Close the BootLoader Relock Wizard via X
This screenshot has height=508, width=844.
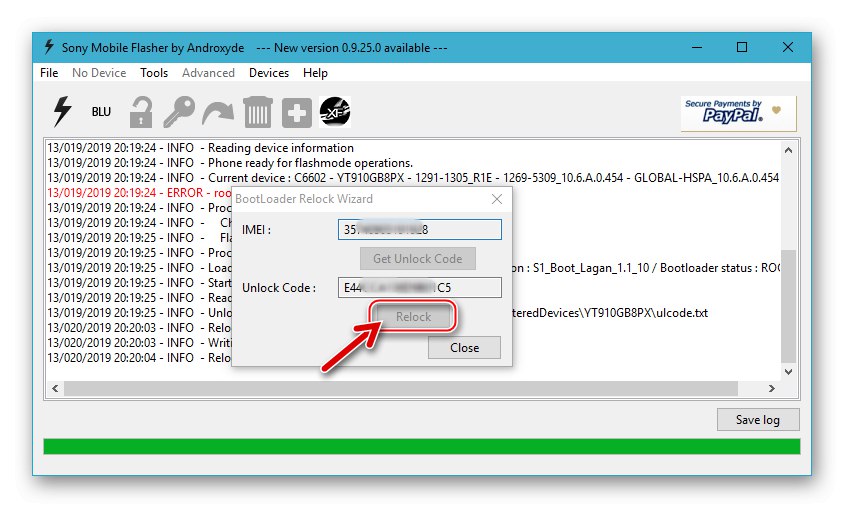[497, 199]
